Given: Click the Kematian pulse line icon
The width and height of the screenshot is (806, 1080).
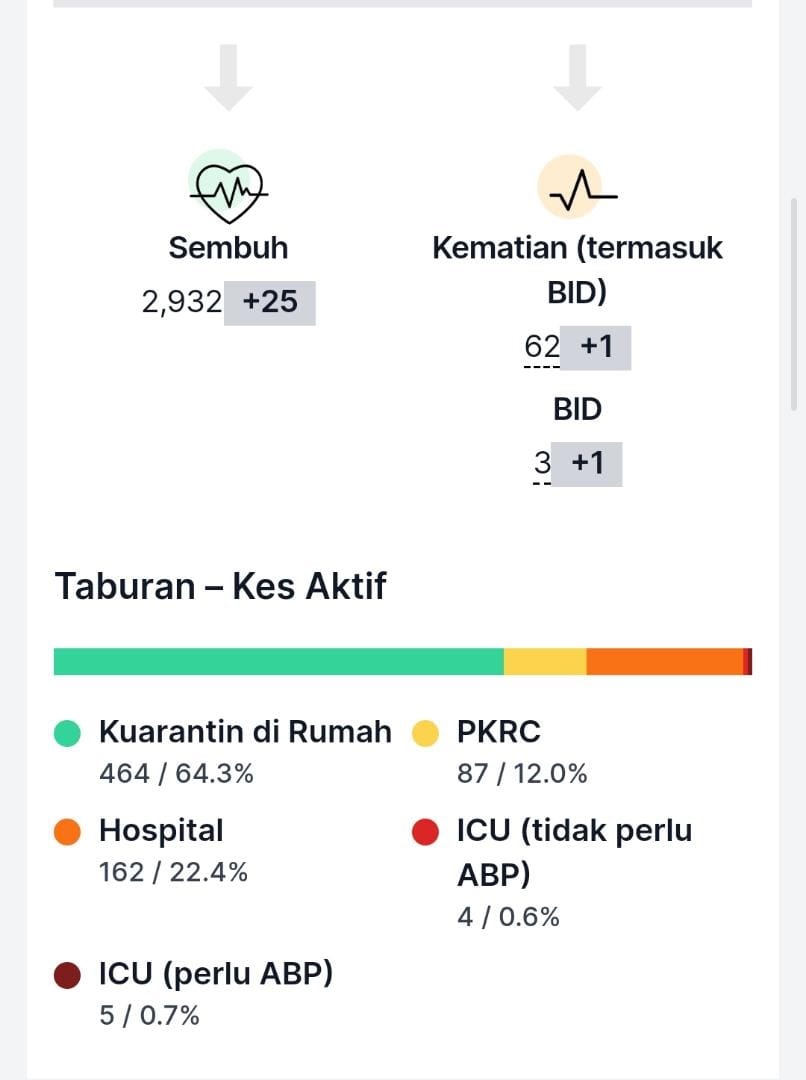Looking at the screenshot, I should coord(577,187).
